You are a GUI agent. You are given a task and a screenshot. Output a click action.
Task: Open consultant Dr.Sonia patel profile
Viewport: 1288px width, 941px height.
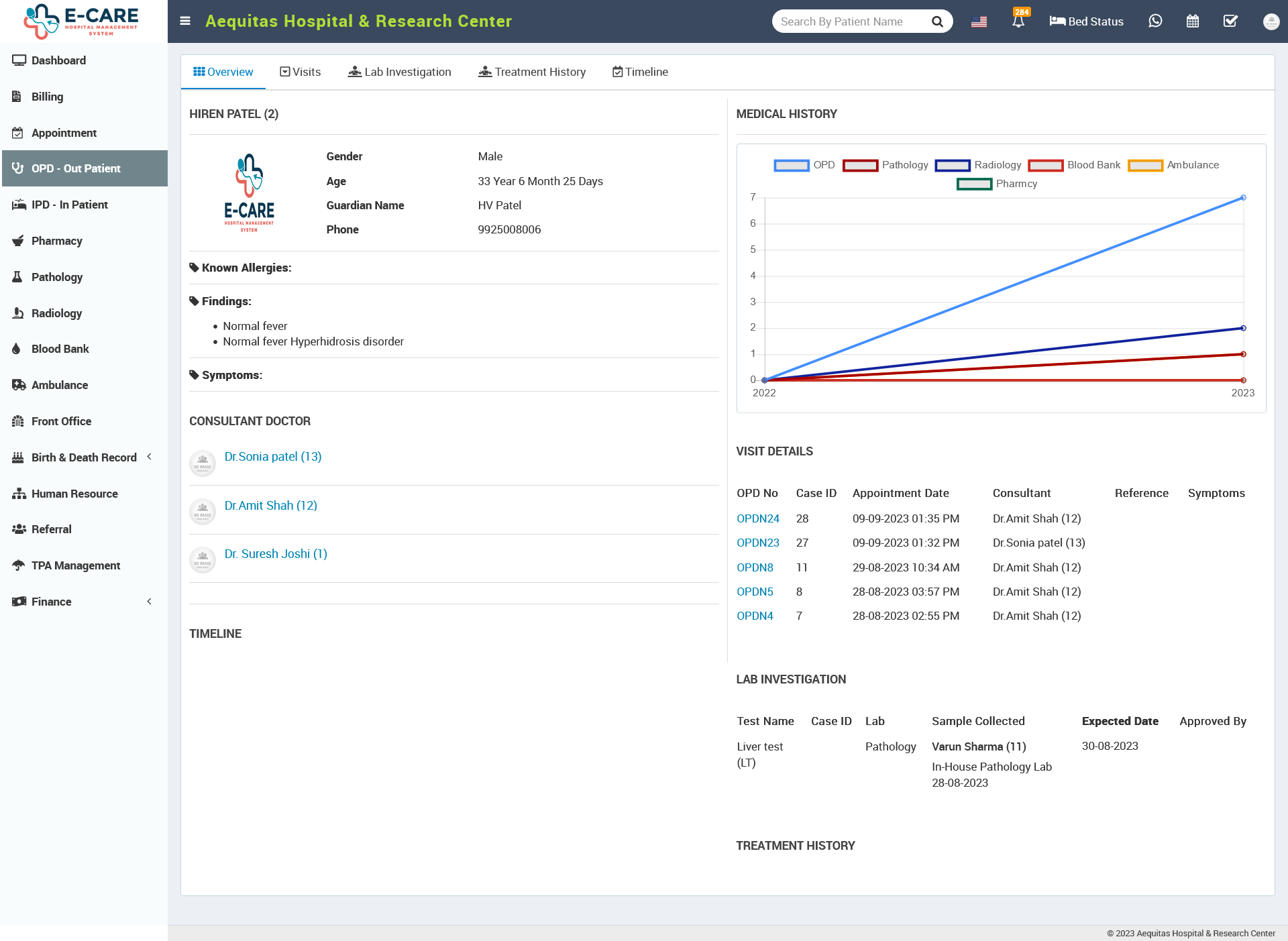[x=272, y=456]
